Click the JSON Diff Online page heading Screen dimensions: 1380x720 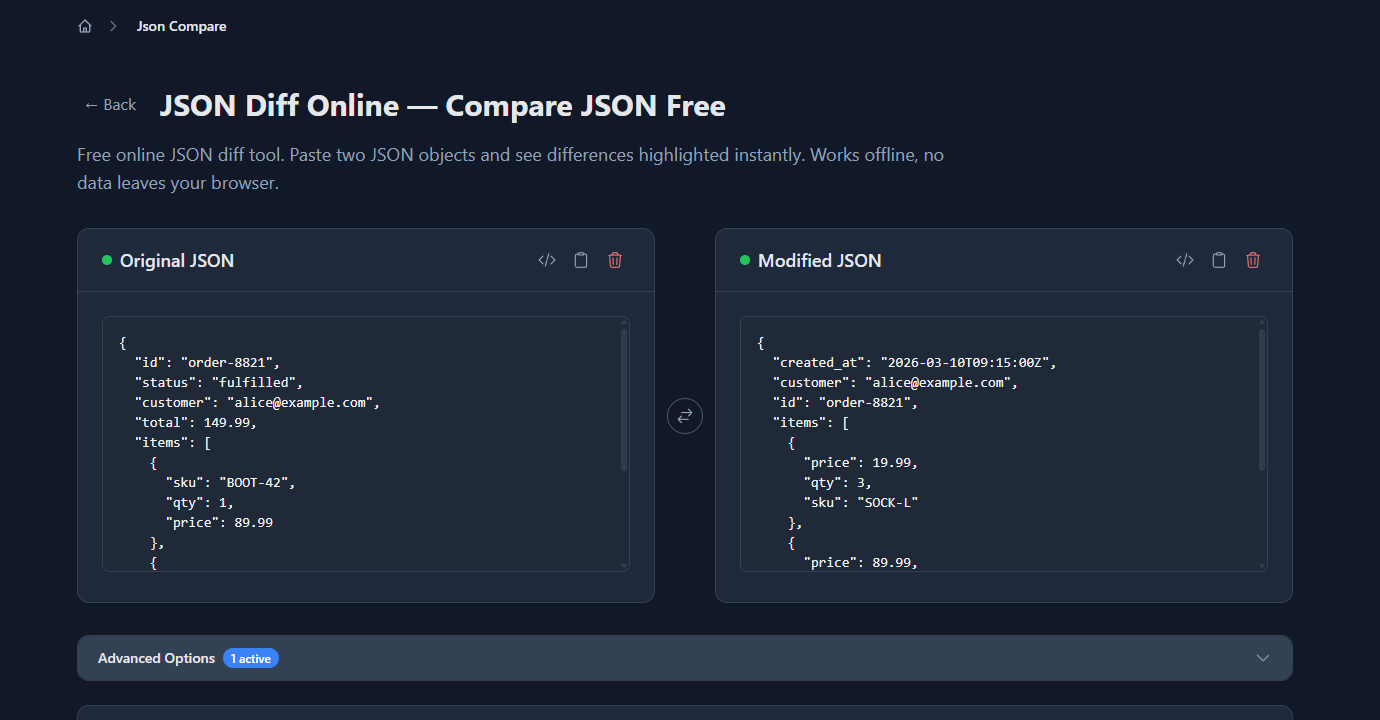(443, 105)
